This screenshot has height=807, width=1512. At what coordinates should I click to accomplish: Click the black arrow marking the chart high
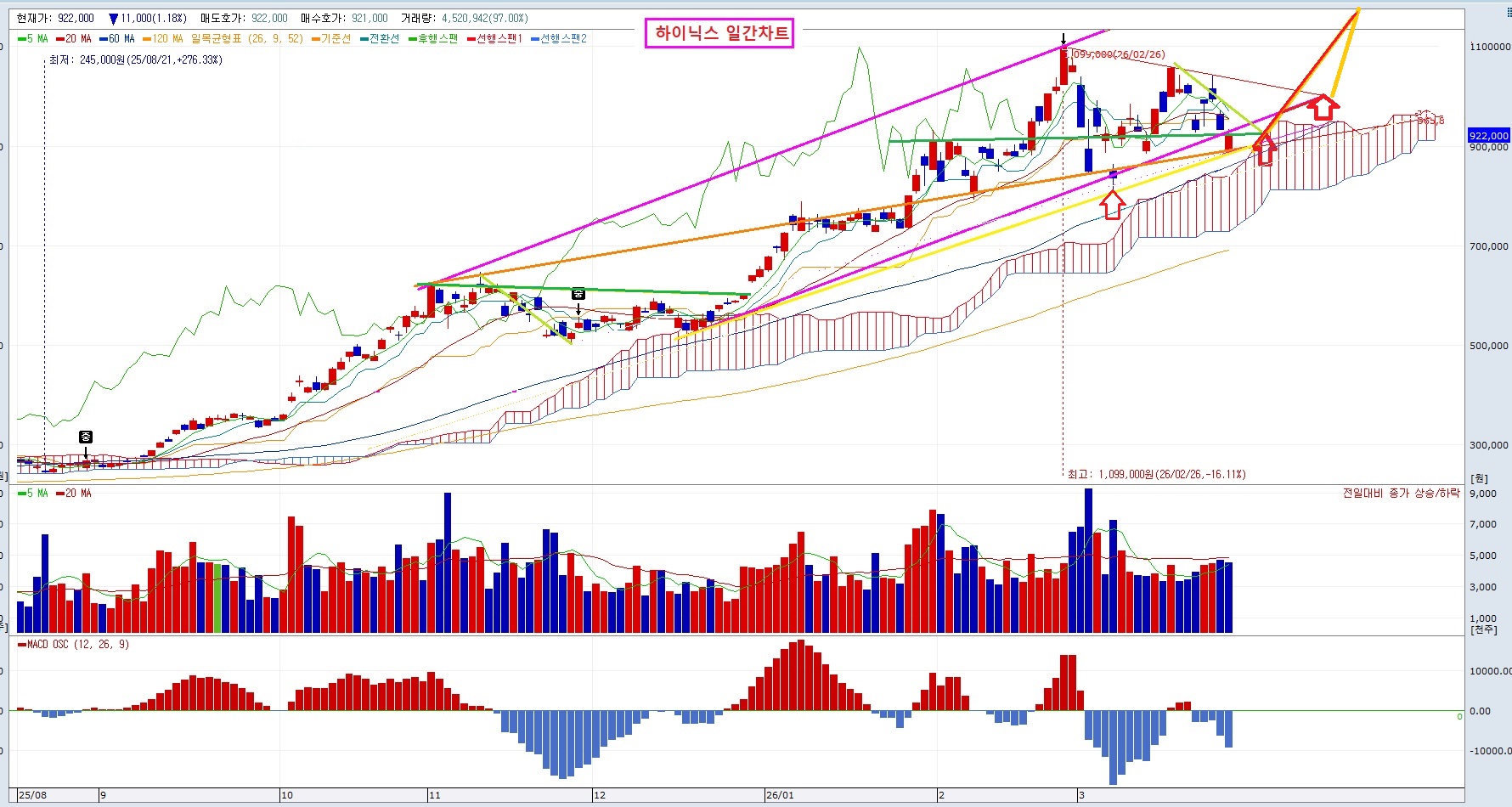point(1063,39)
